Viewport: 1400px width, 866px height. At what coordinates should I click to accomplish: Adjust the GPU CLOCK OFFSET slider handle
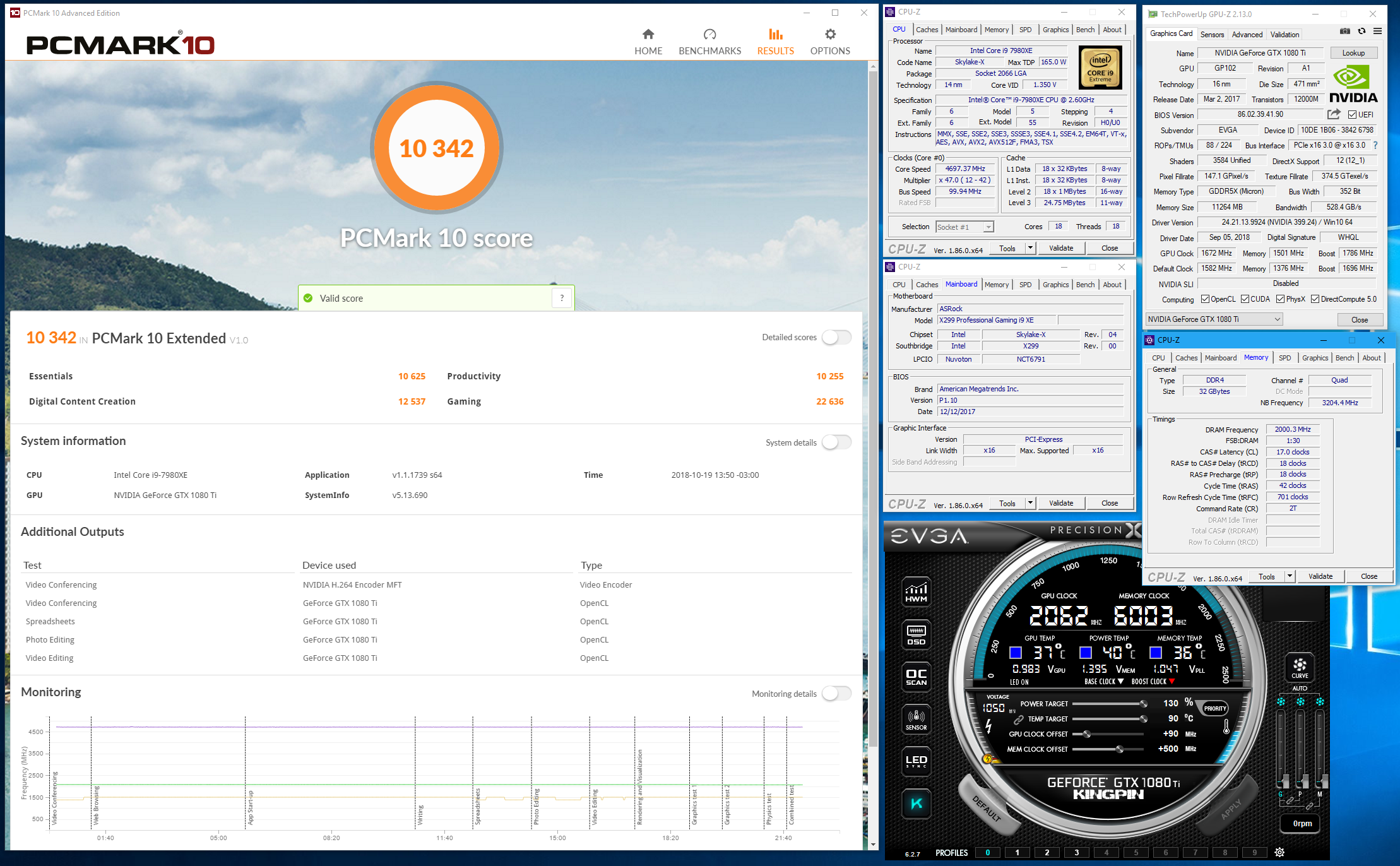click(1086, 734)
